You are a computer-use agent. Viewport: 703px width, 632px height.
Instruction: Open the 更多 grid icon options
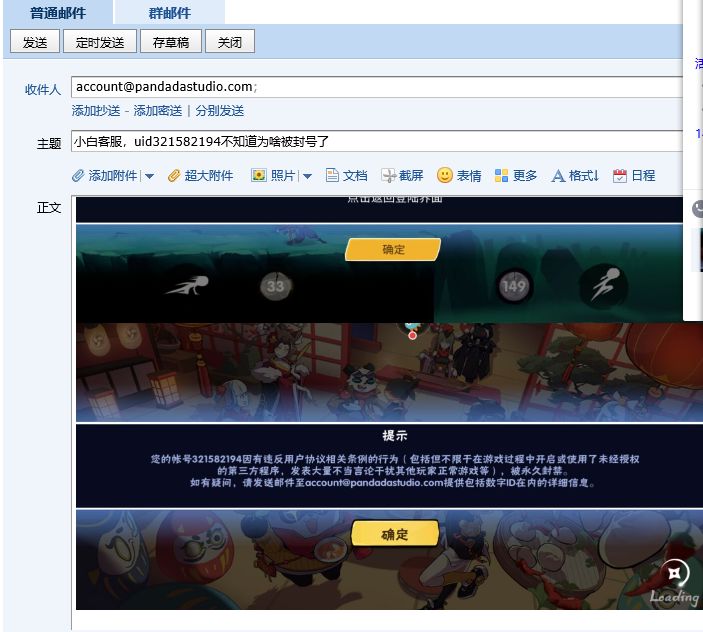tap(501, 175)
